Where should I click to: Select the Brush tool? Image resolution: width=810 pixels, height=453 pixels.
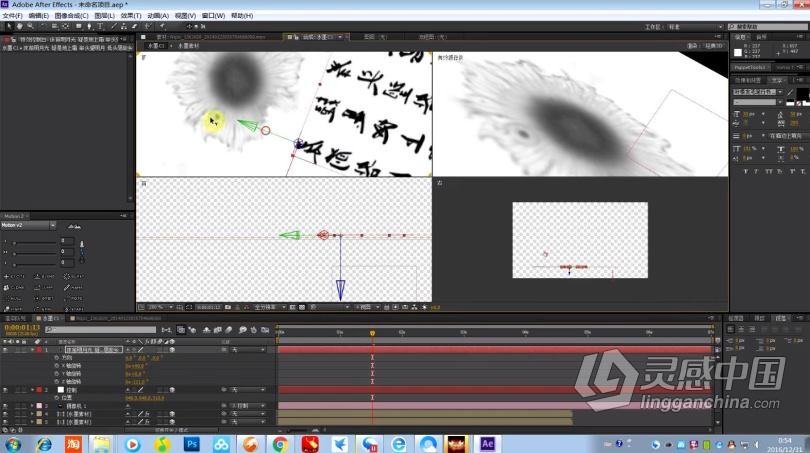tap(114, 26)
